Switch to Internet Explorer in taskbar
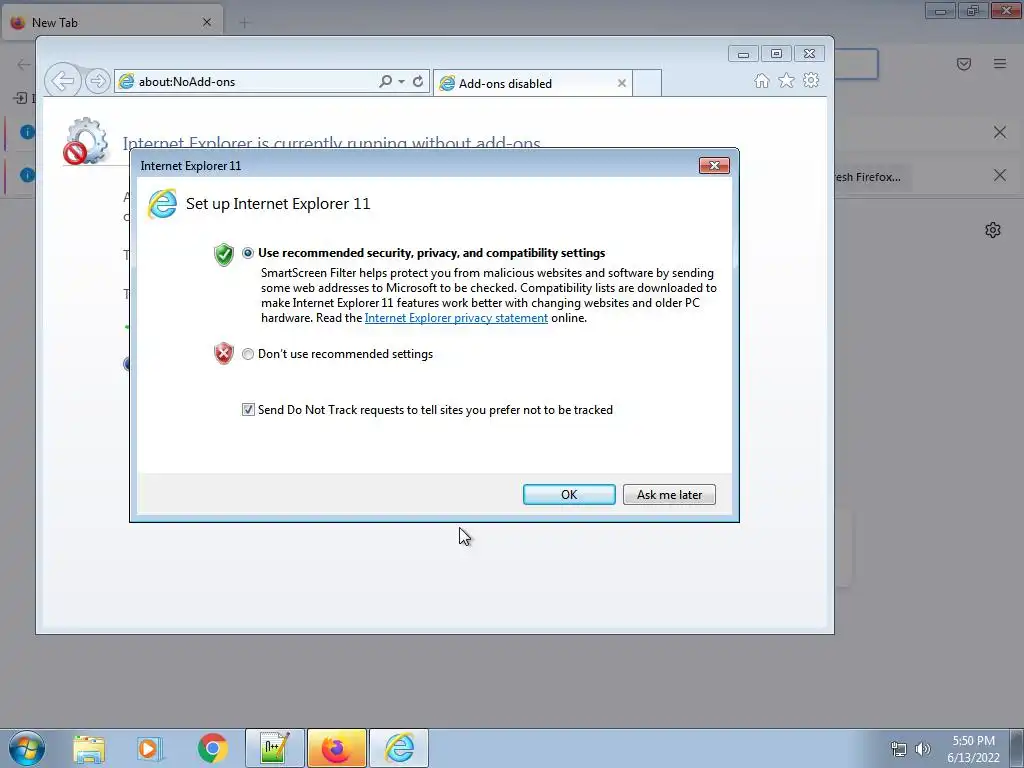Image resolution: width=1024 pixels, height=768 pixels. click(399, 748)
